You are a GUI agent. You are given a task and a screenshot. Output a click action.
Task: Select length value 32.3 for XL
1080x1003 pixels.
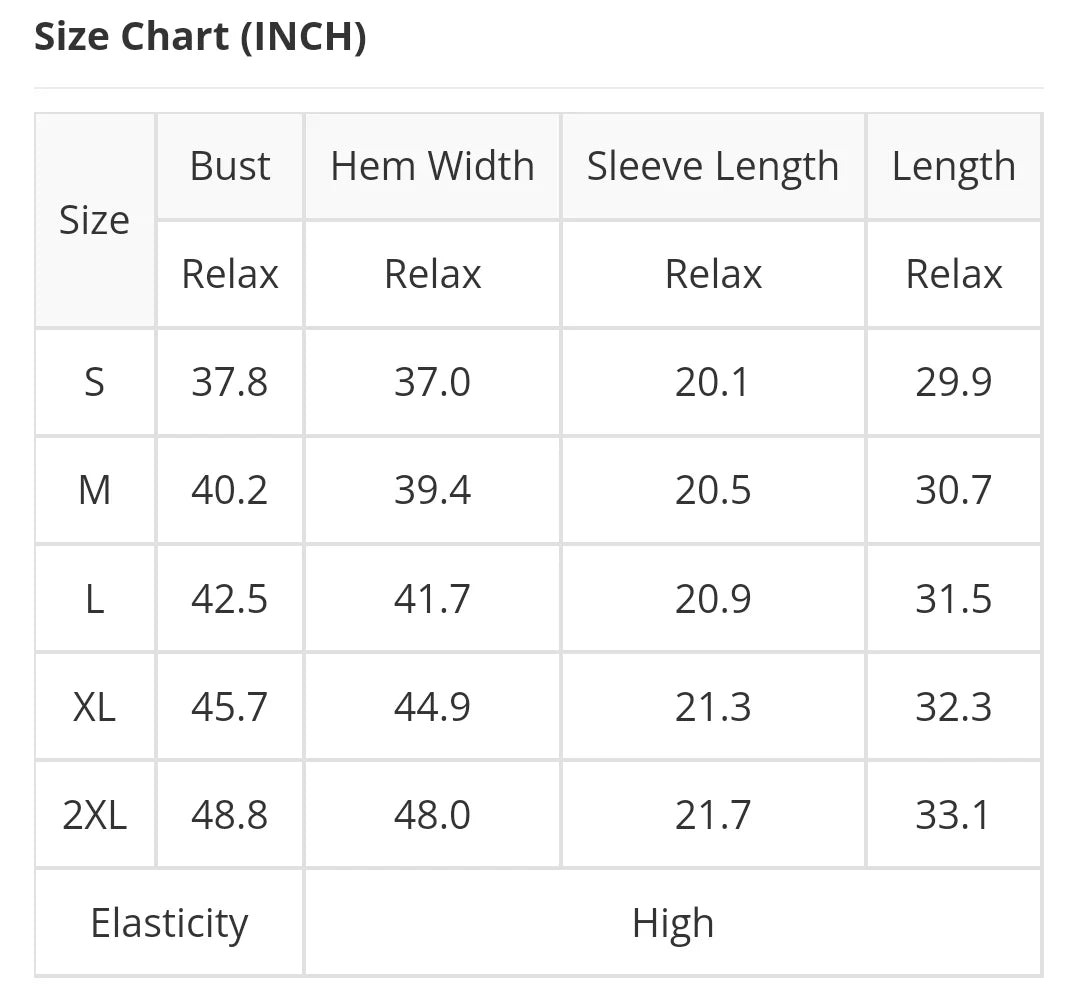click(x=954, y=707)
